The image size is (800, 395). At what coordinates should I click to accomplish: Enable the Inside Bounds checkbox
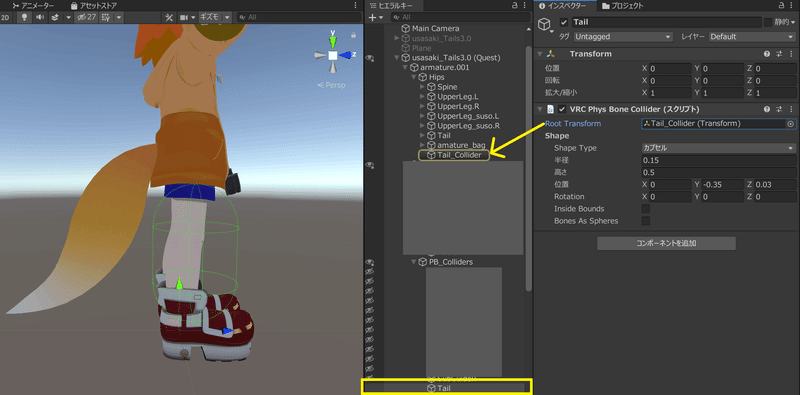(645, 209)
